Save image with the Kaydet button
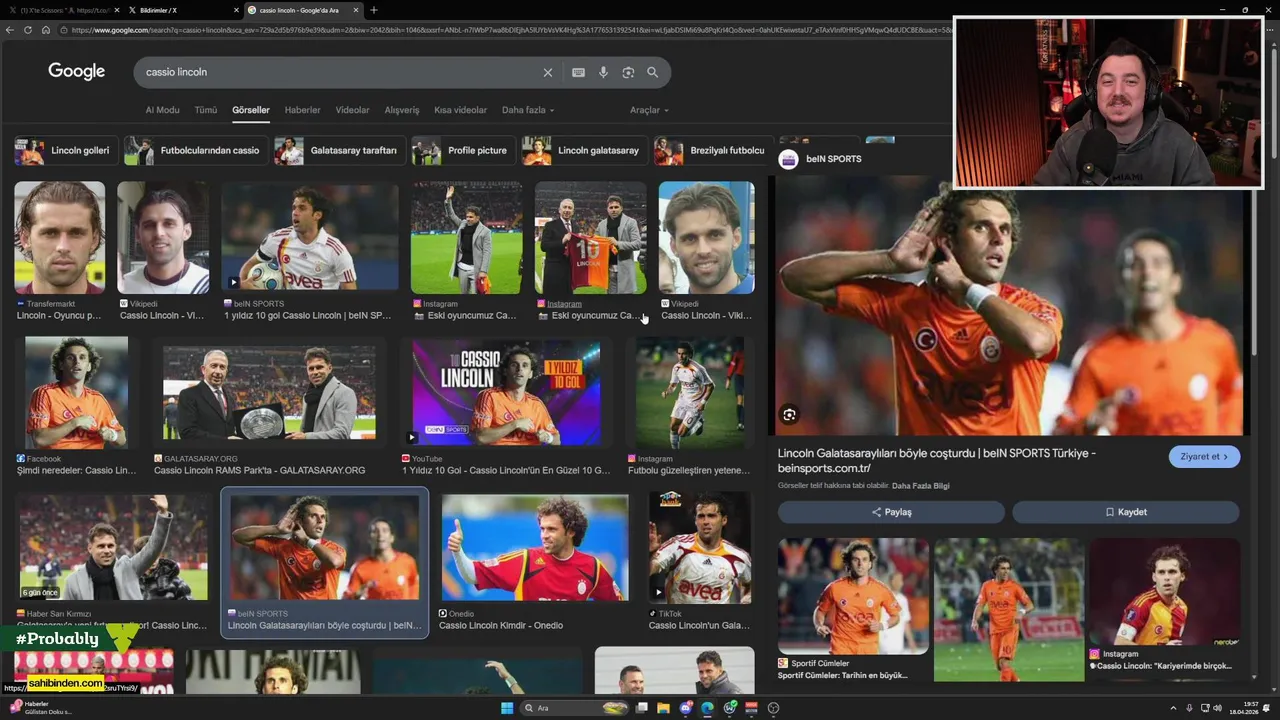The width and height of the screenshot is (1280, 720). pyautogui.click(x=1126, y=512)
